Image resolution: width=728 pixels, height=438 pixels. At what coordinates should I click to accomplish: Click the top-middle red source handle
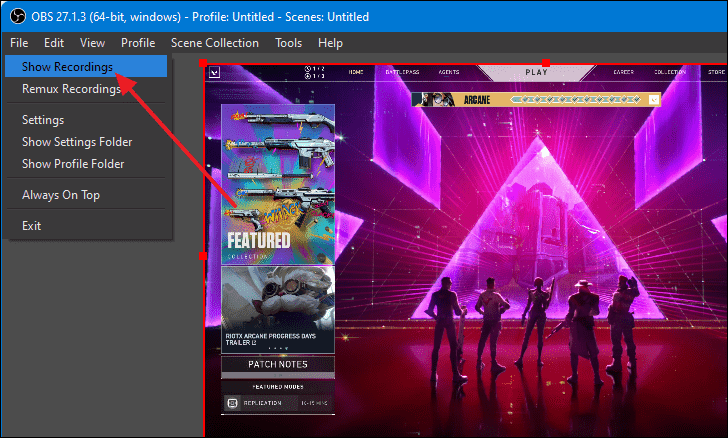pyautogui.click(x=546, y=63)
